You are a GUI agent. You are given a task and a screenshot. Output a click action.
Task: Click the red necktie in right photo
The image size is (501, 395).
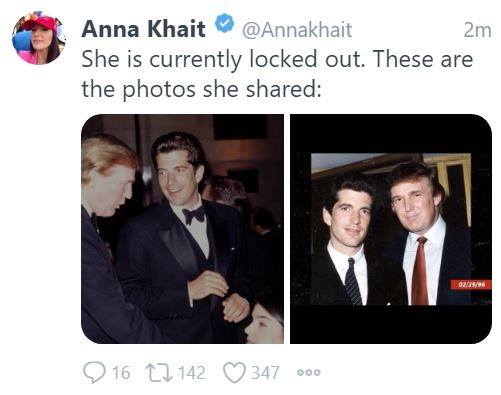(x=419, y=271)
